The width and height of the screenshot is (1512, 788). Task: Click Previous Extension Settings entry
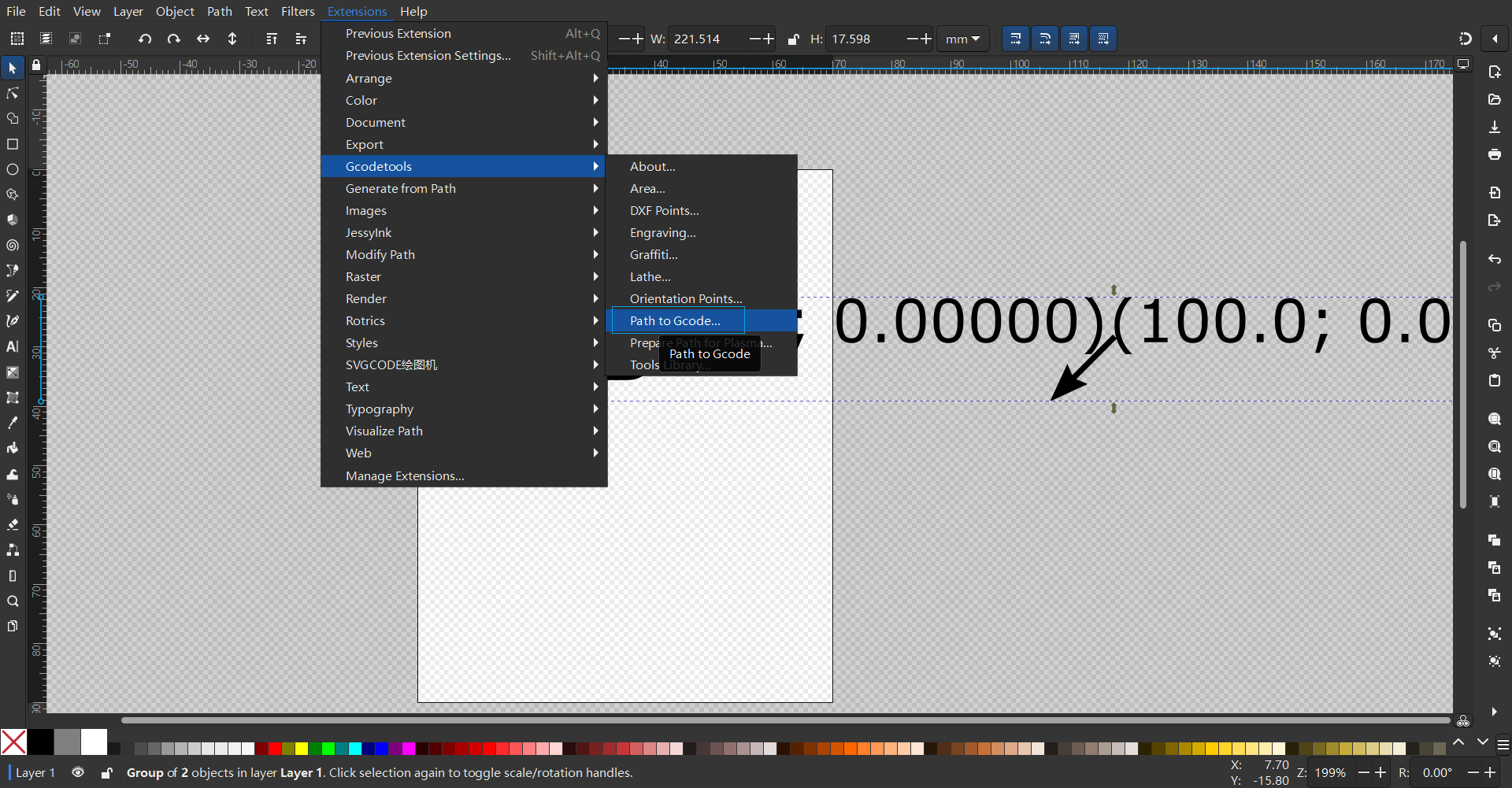[x=464, y=55]
